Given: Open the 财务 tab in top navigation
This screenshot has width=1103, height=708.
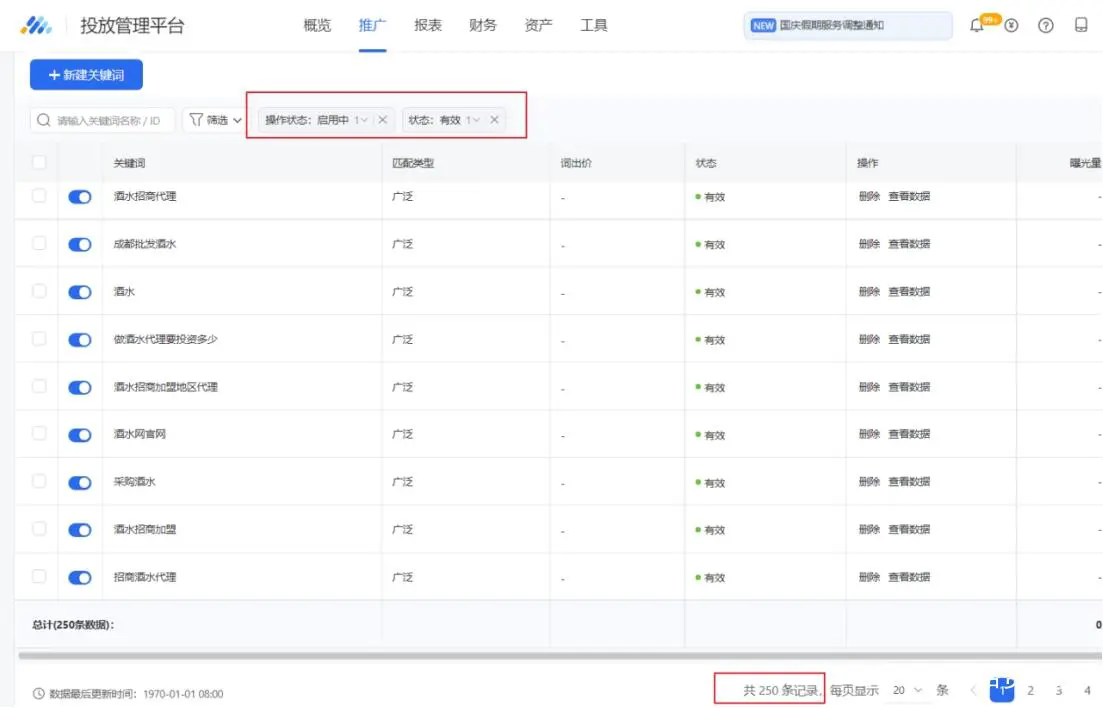Looking at the screenshot, I should [483, 26].
